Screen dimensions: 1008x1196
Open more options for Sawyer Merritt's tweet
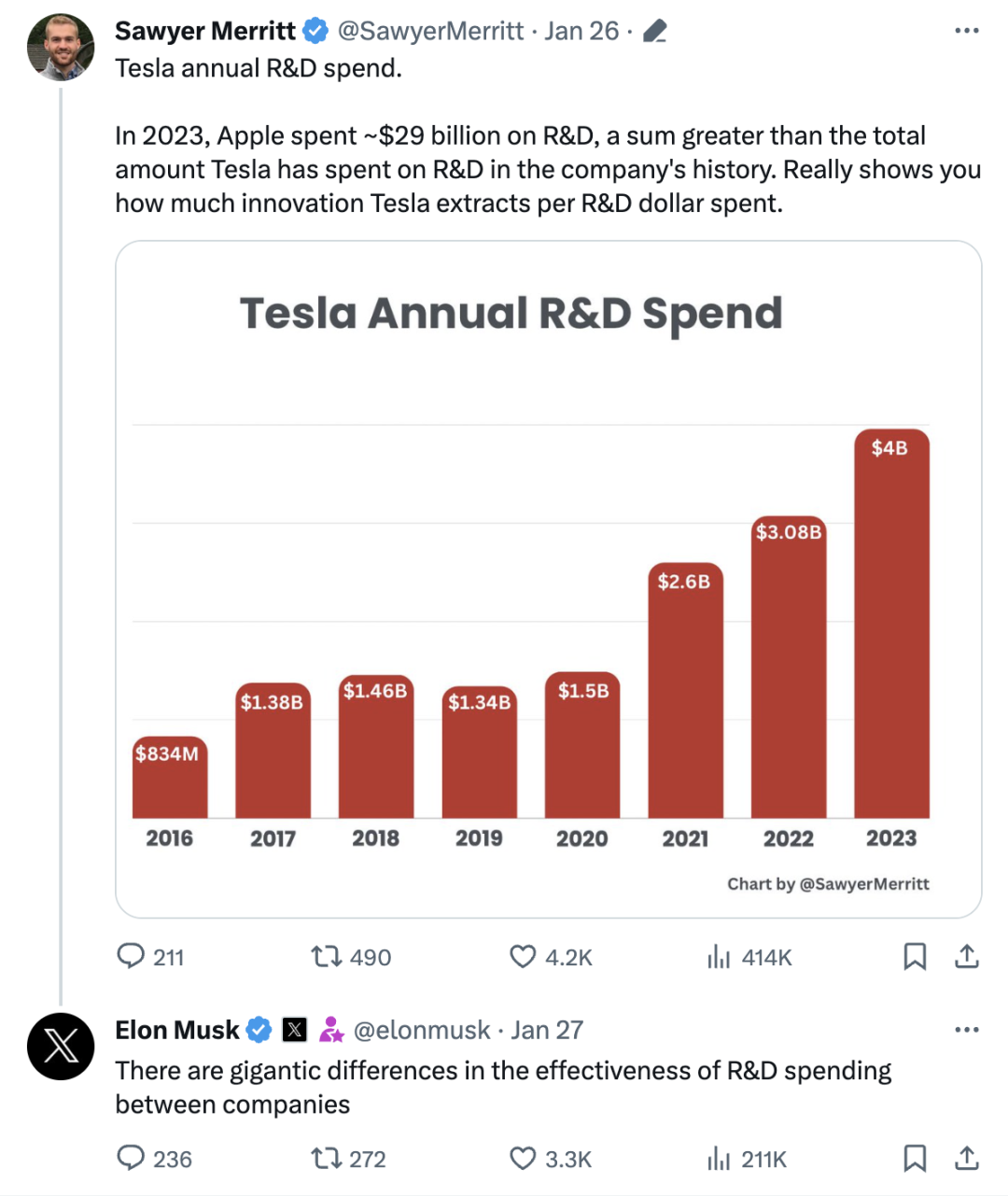(967, 31)
